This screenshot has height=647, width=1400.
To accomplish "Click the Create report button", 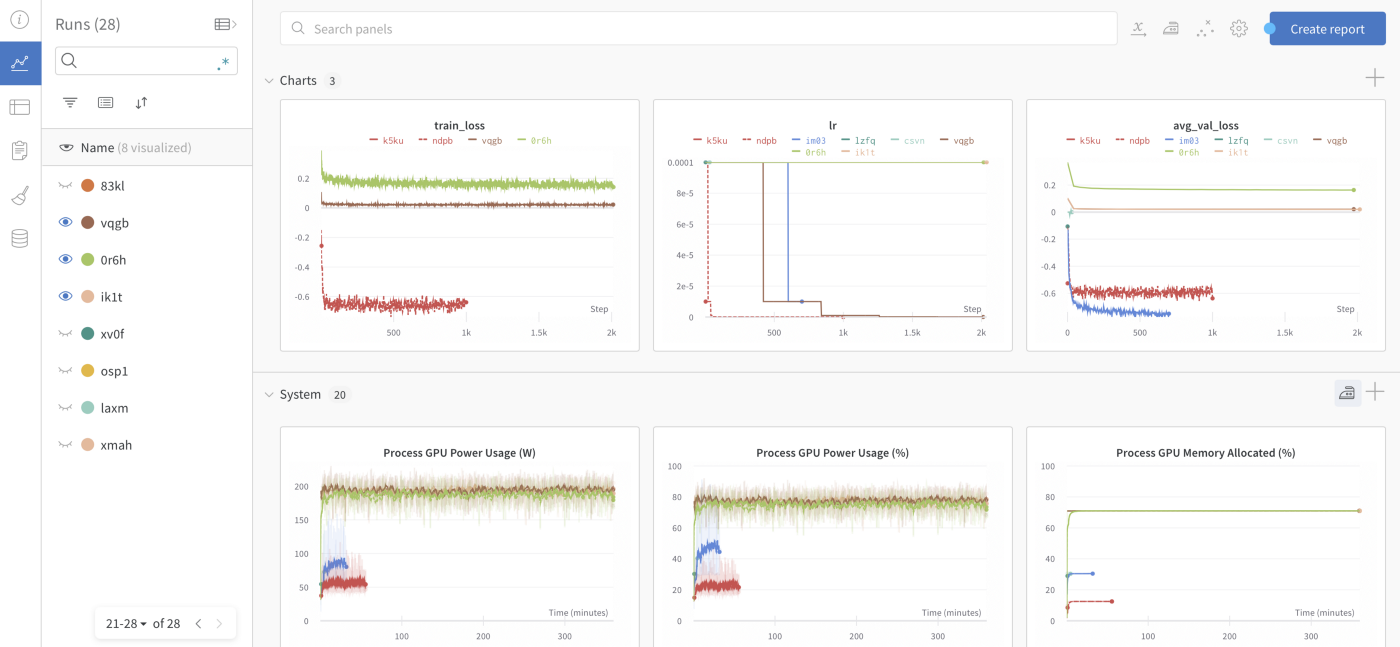I will 1327,29.
